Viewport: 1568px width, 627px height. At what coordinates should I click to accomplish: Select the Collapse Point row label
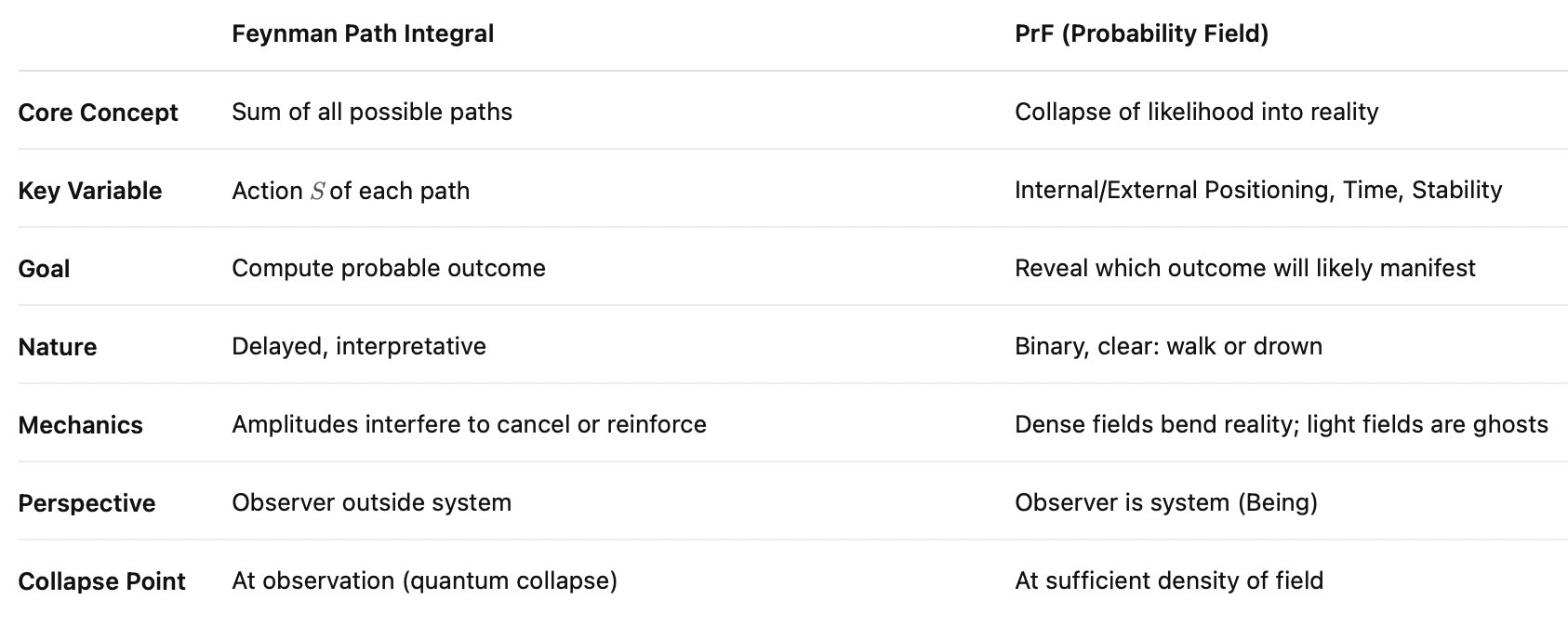pos(101,581)
